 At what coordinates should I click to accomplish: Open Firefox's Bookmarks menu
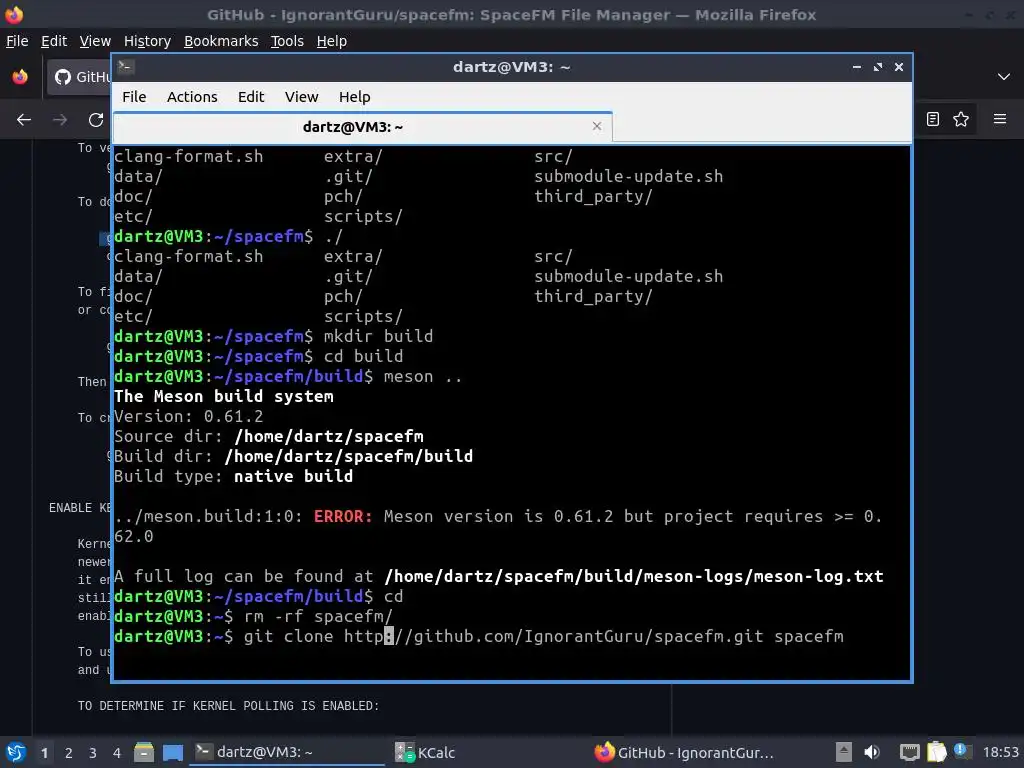[x=221, y=41]
